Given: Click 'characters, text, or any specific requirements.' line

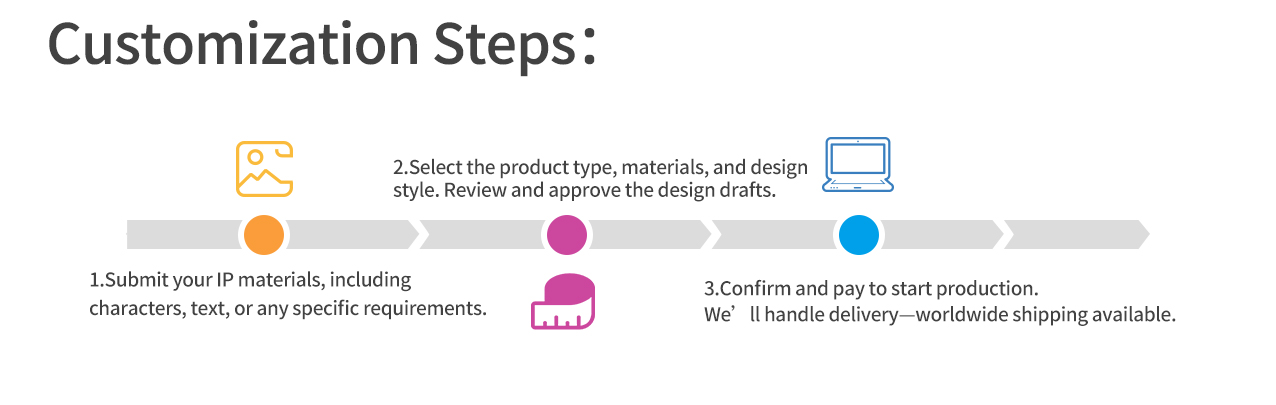Looking at the screenshot, I should pyautogui.click(x=288, y=308).
